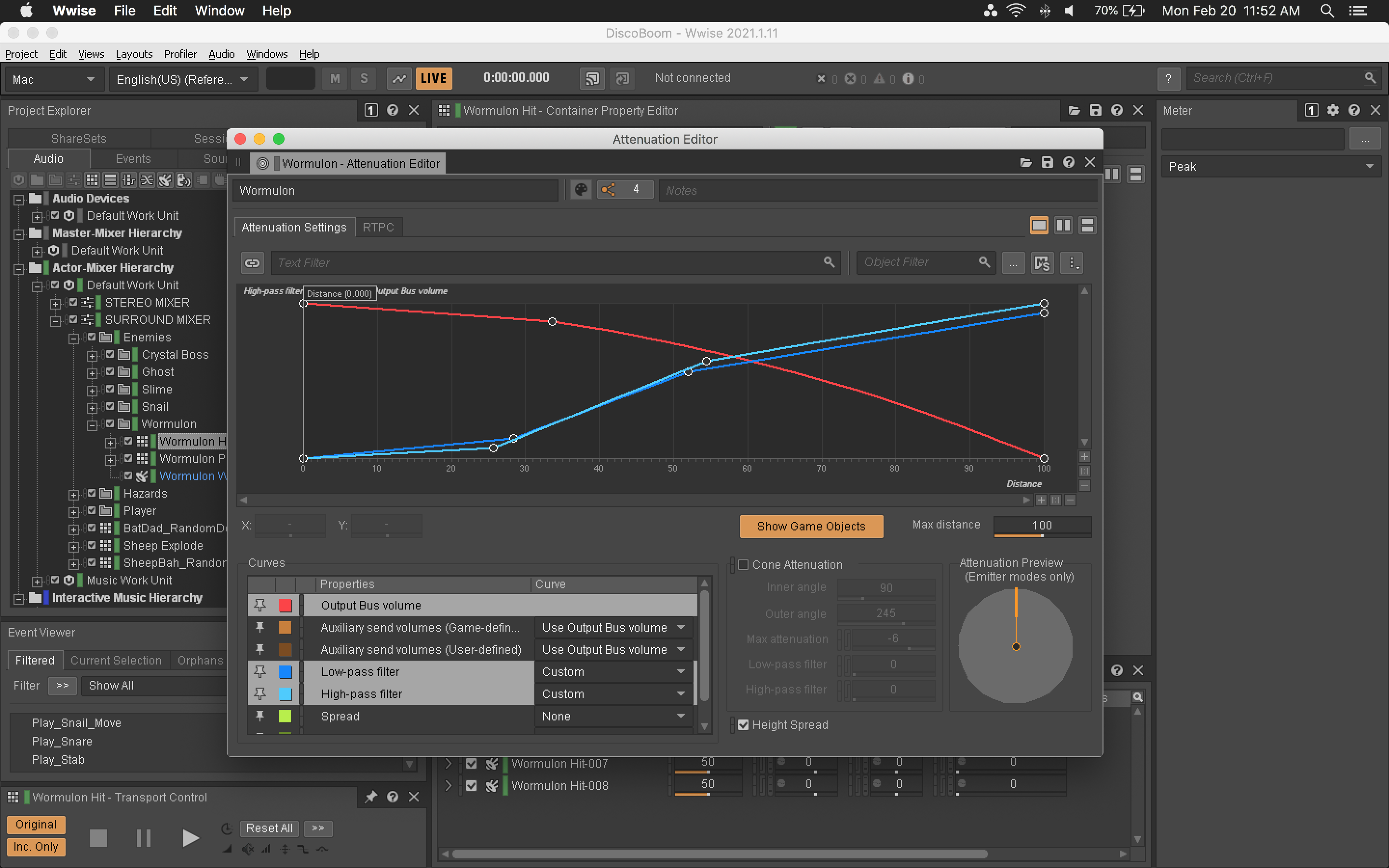Open the folder browse icon in Attenuation Editor header
Image resolution: width=1389 pixels, height=868 pixels.
point(1026,163)
